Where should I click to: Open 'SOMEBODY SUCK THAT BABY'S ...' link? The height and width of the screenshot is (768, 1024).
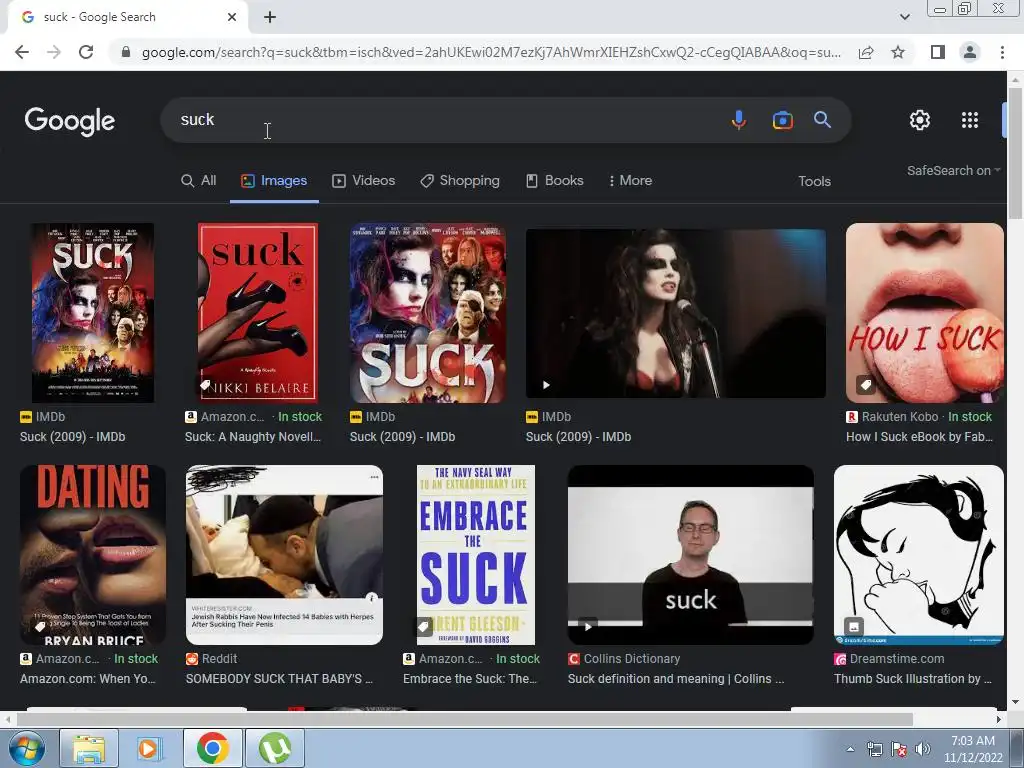(279, 679)
